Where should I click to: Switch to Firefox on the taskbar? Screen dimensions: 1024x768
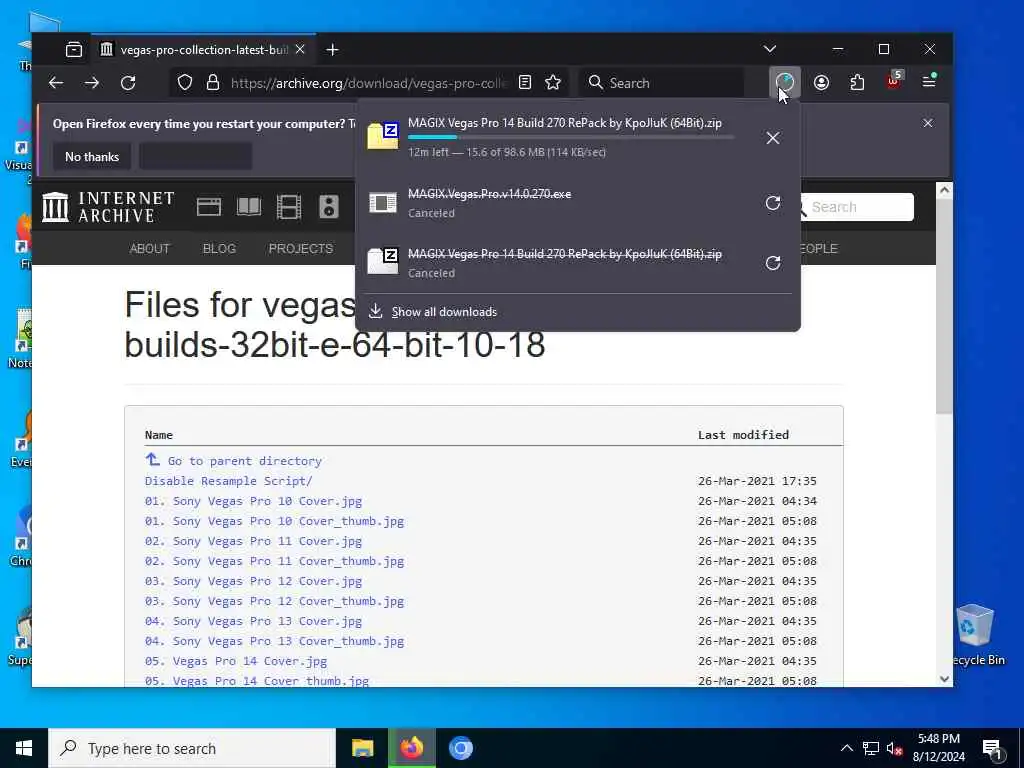(x=411, y=748)
